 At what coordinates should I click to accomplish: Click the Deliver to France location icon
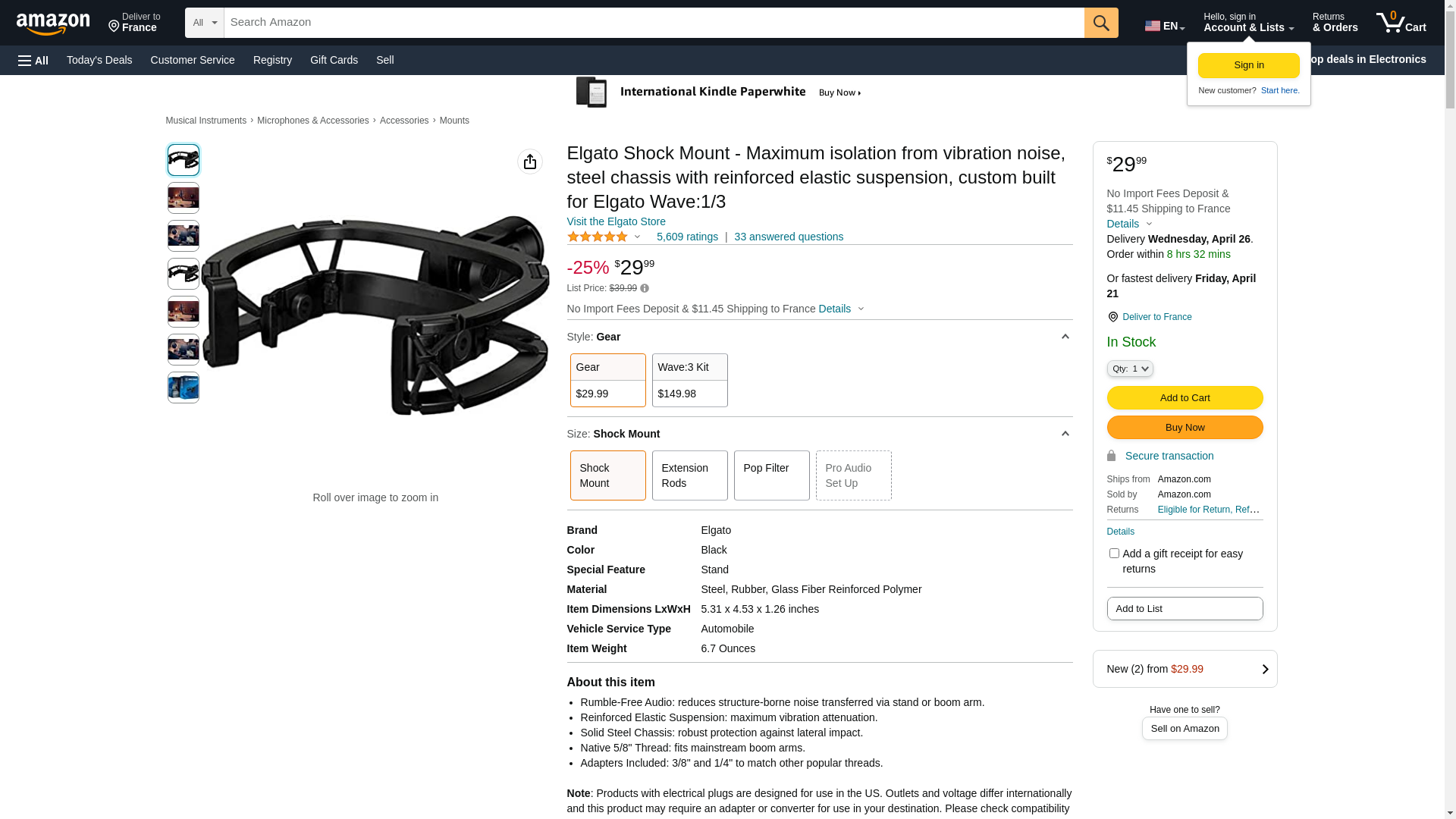coord(1112,317)
